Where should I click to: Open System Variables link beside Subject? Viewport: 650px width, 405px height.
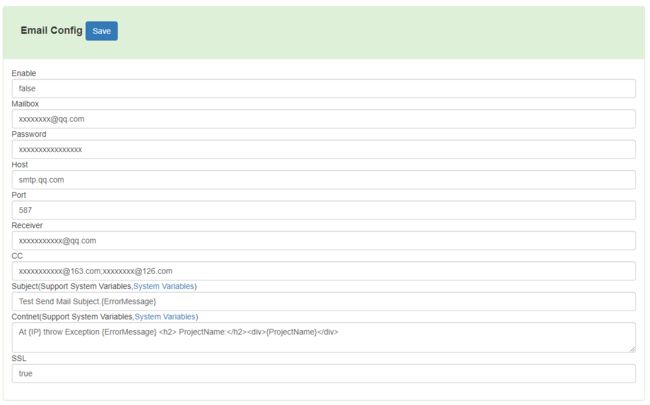(x=164, y=286)
